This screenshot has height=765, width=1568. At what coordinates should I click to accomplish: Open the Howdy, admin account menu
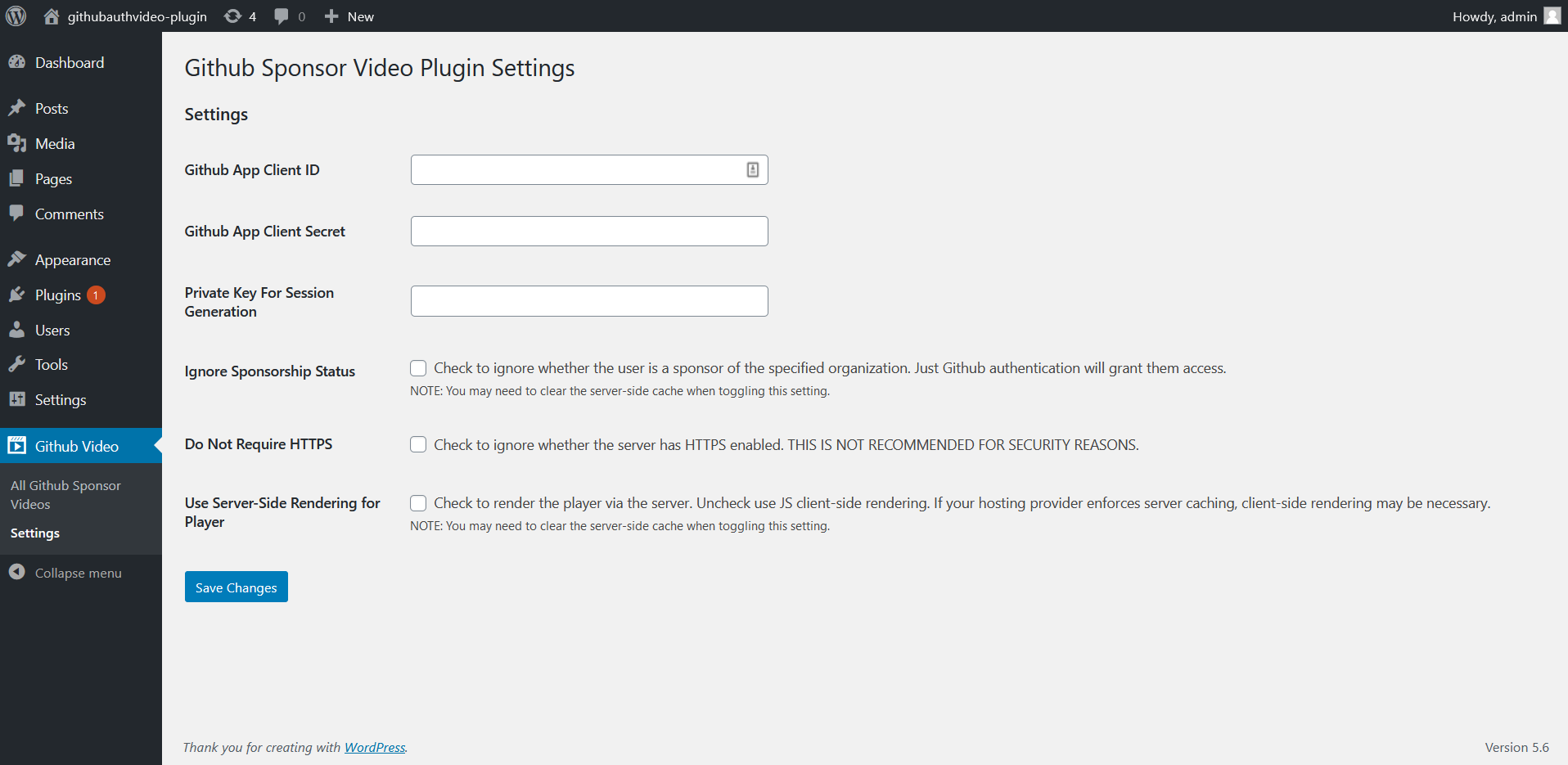pos(1494,16)
